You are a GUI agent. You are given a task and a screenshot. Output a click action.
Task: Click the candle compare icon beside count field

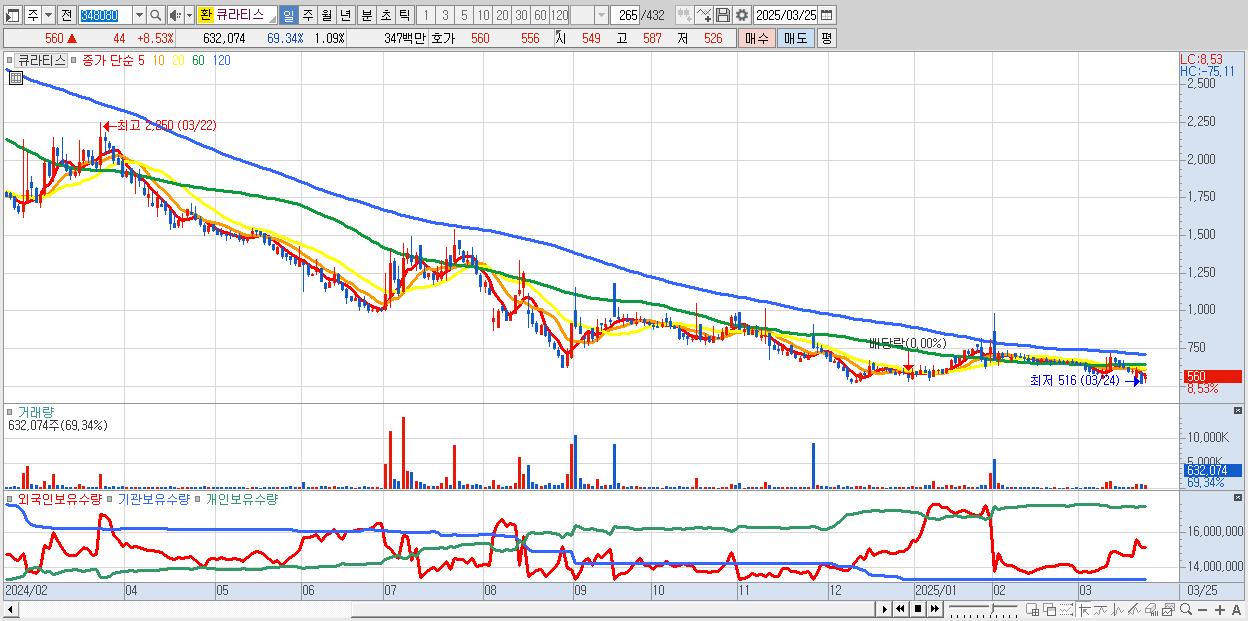pyautogui.click(x=684, y=15)
